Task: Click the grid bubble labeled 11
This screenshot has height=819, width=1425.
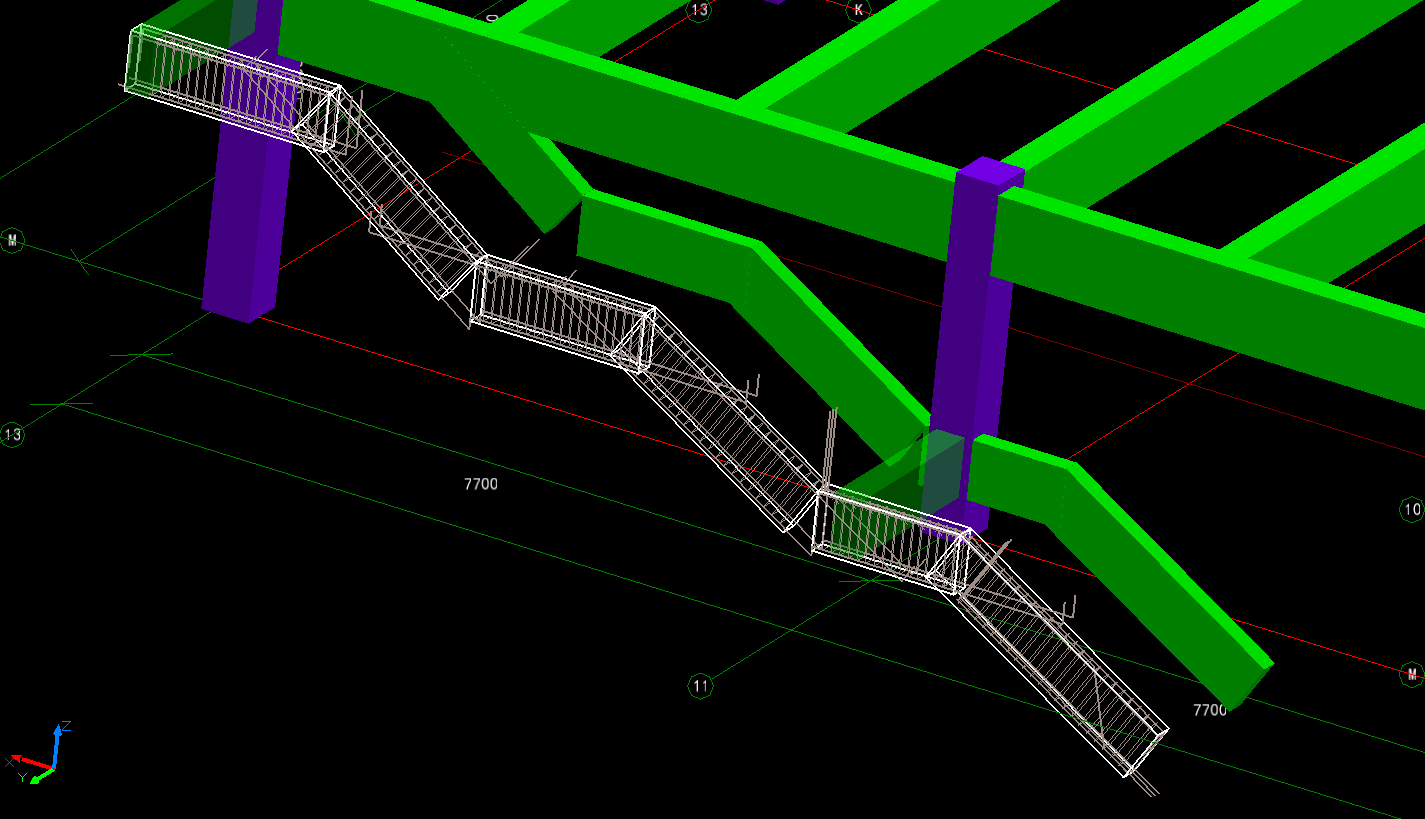Action: click(701, 686)
